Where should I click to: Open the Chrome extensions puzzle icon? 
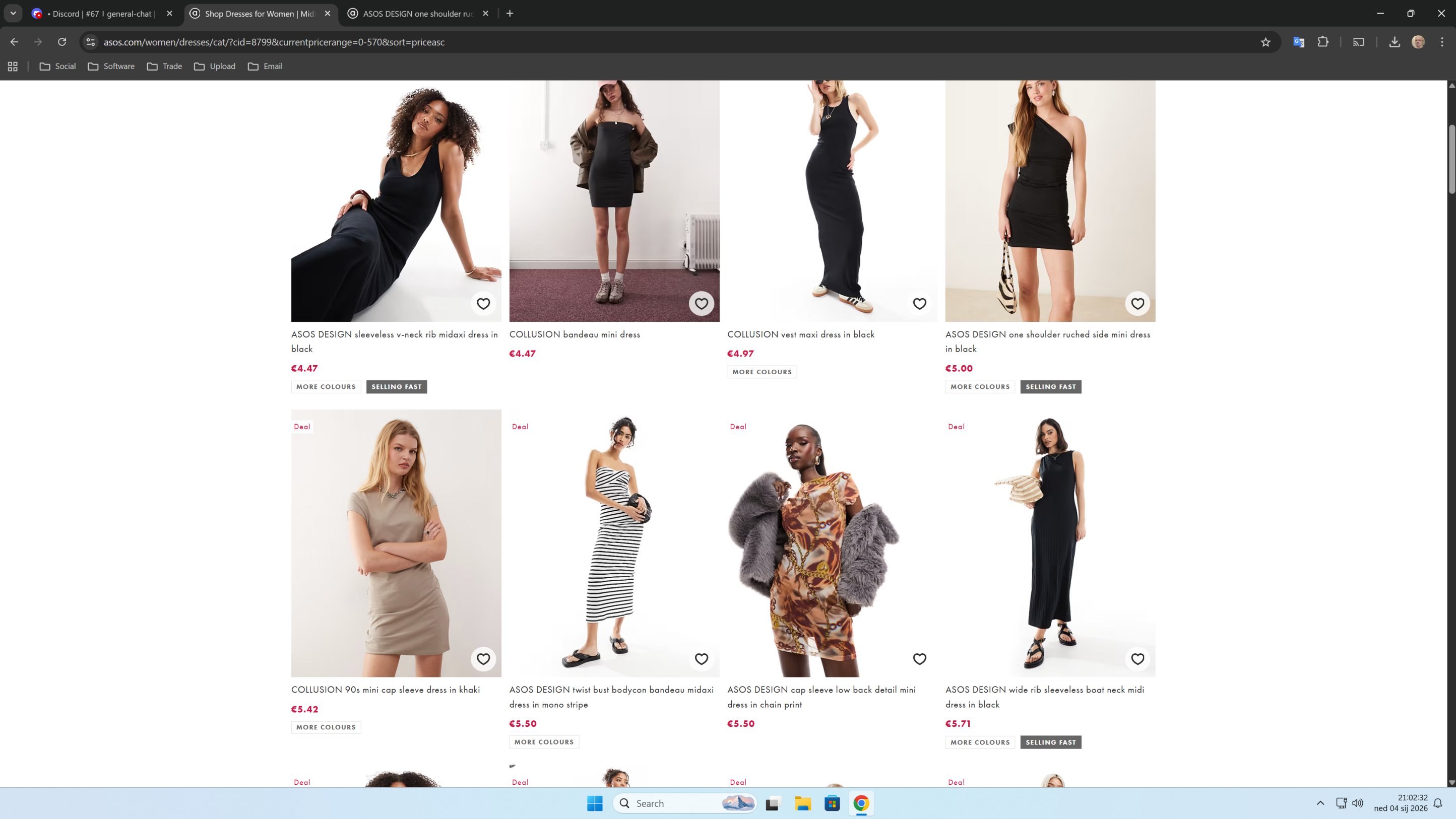click(x=1322, y=42)
